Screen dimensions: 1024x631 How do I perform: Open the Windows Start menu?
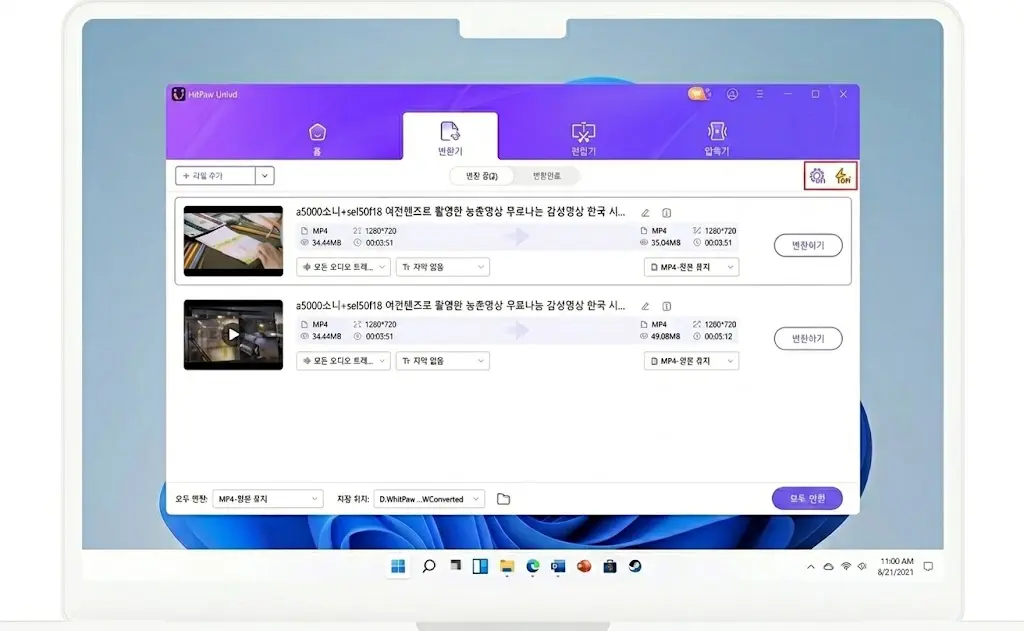[398, 566]
